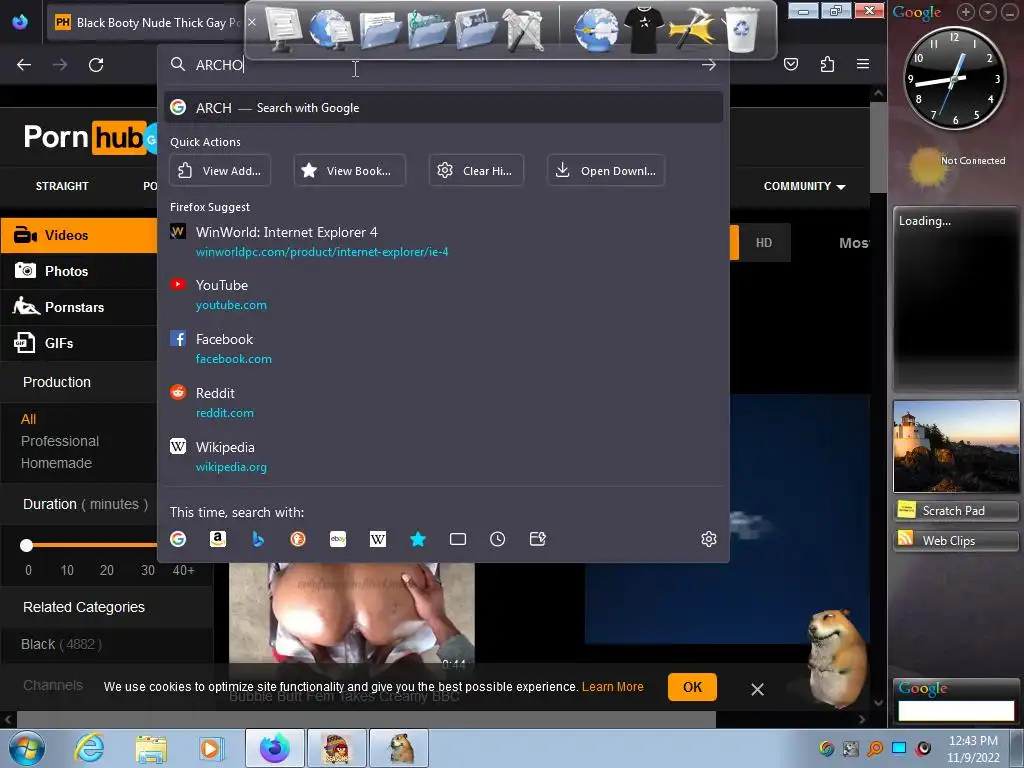Open the Windows Start button
Image resolution: width=1024 pixels, height=768 pixels.
pyautogui.click(x=25, y=748)
